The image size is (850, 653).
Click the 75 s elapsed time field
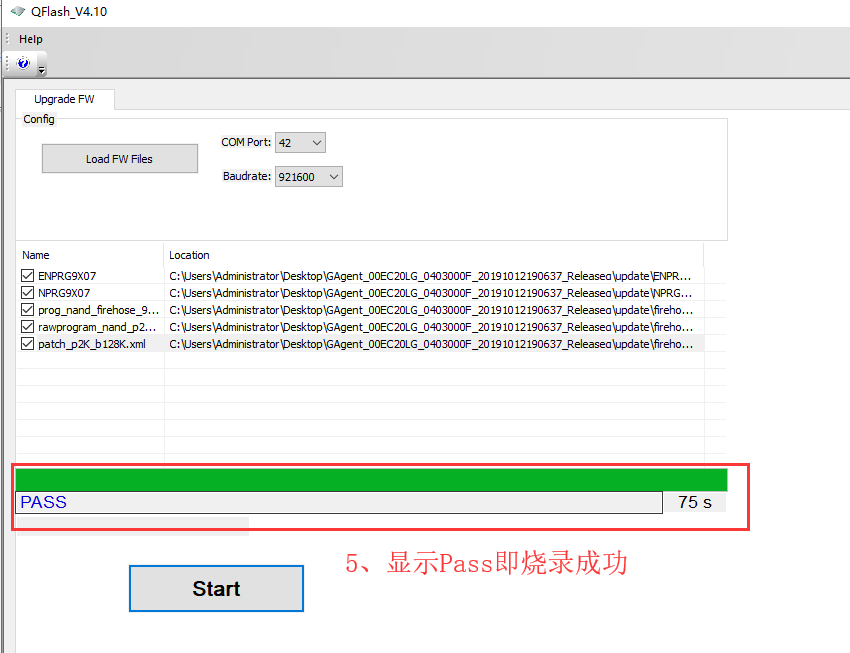(694, 502)
